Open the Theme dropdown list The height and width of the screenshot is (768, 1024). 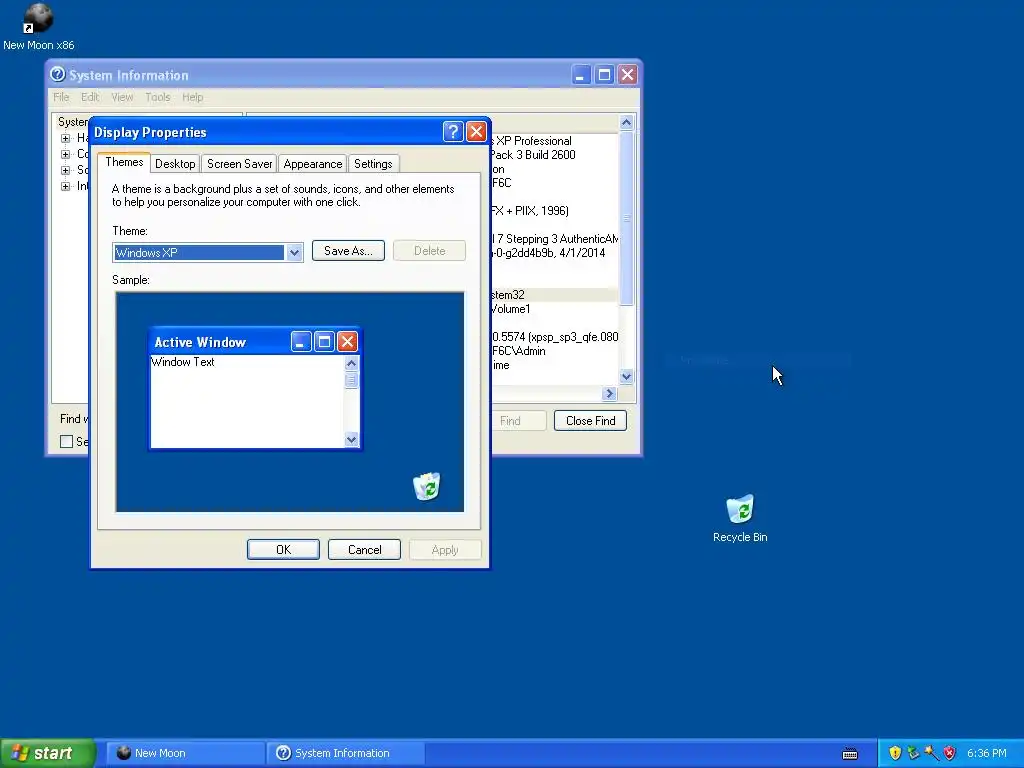point(295,253)
